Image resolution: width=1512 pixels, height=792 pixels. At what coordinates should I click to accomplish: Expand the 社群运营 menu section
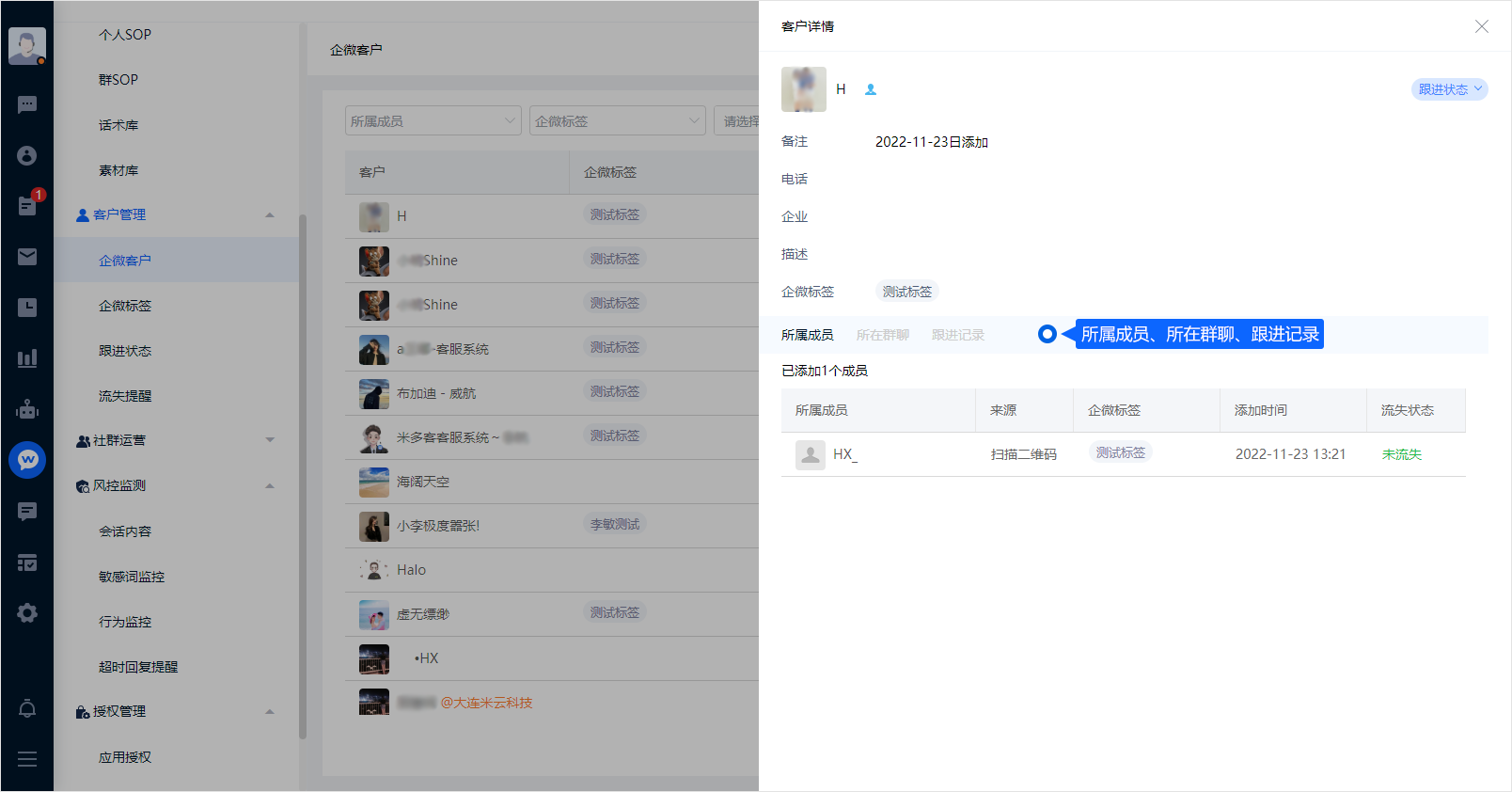[270, 440]
